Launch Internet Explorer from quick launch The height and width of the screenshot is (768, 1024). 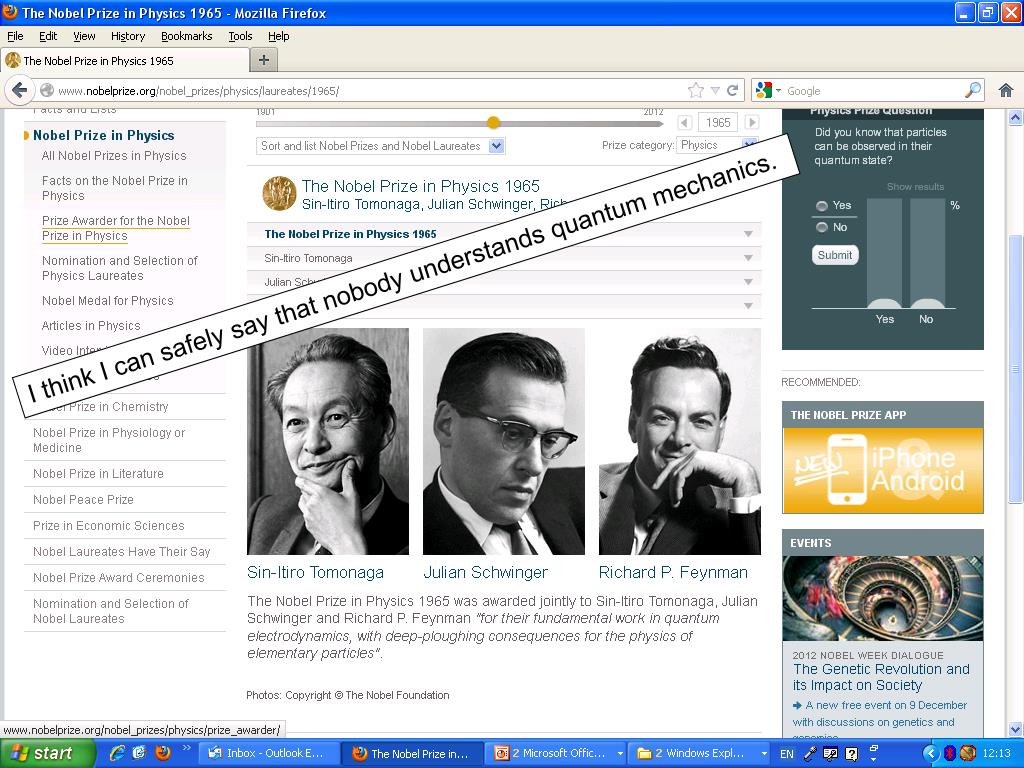(x=117, y=753)
